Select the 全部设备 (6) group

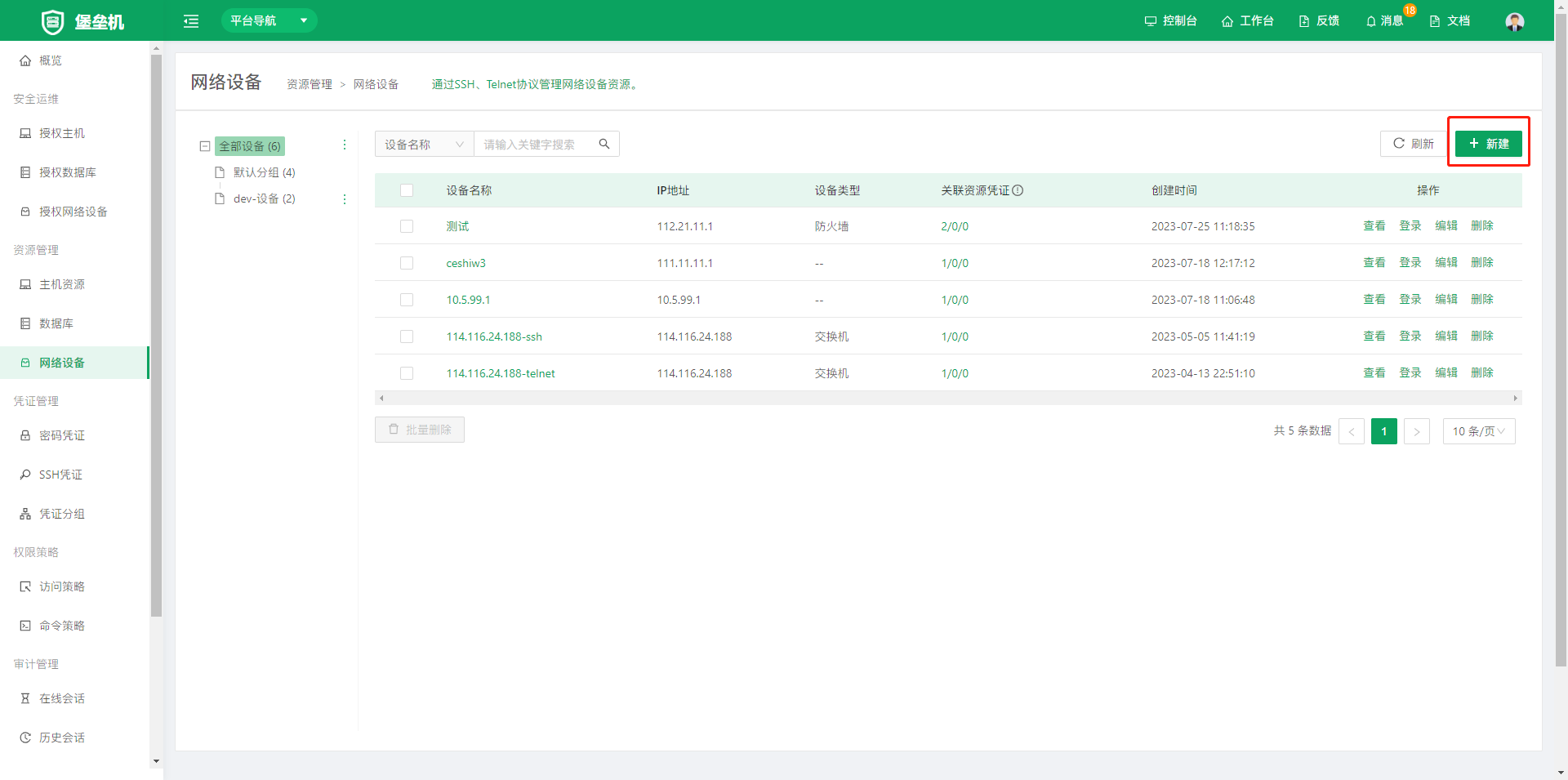[250, 146]
